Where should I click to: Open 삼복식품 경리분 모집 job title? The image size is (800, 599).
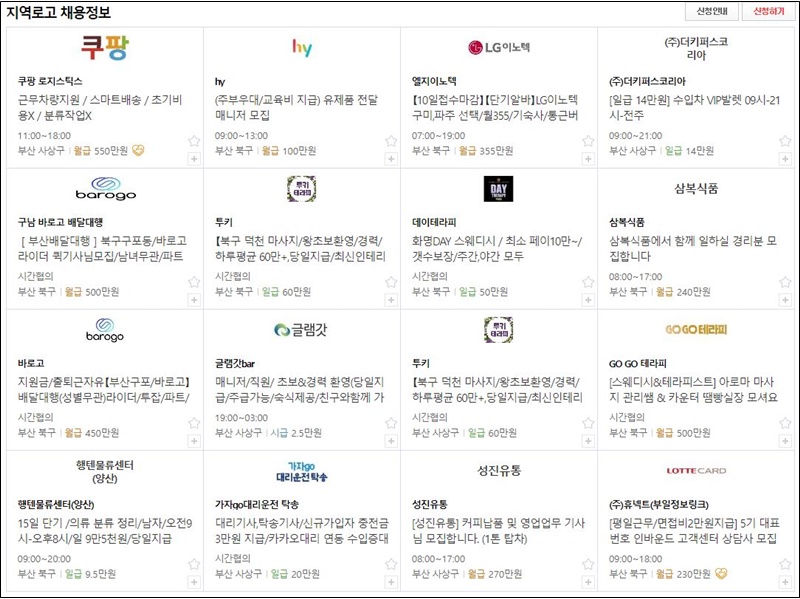tap(693, 248)
